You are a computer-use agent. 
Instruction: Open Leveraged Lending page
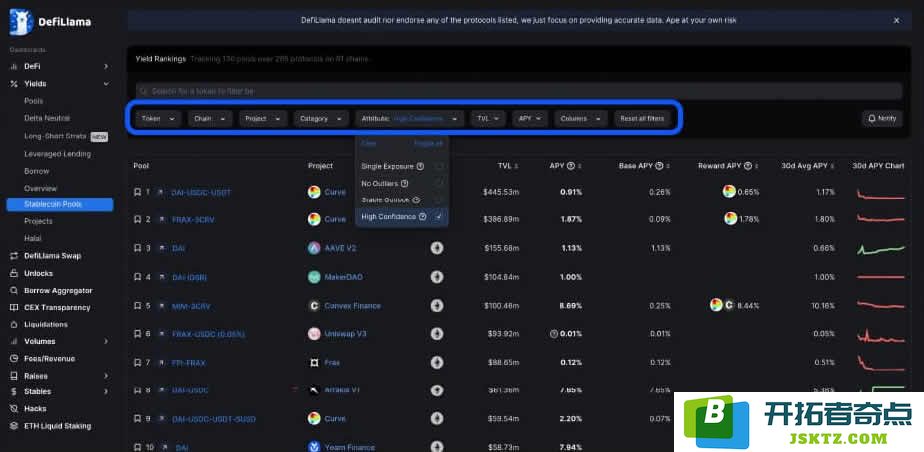click(x=57, y=154)
